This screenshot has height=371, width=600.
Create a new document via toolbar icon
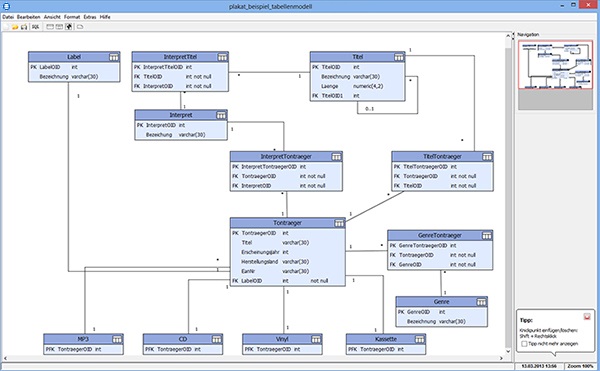coord(6,27)
